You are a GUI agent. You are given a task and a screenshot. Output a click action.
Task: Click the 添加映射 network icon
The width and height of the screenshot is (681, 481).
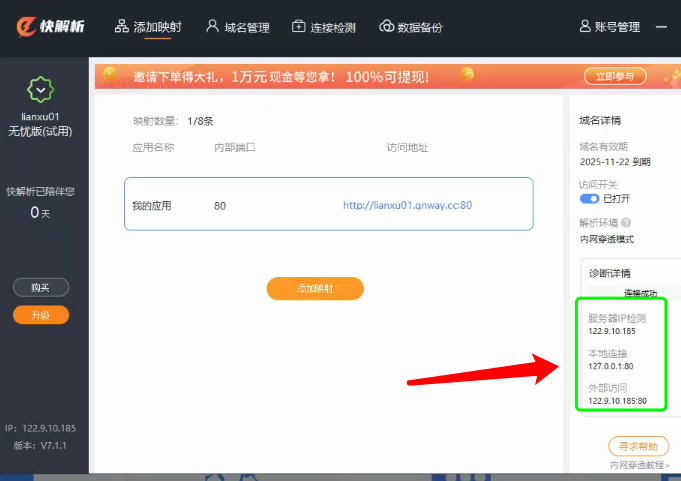pos(122,26)
